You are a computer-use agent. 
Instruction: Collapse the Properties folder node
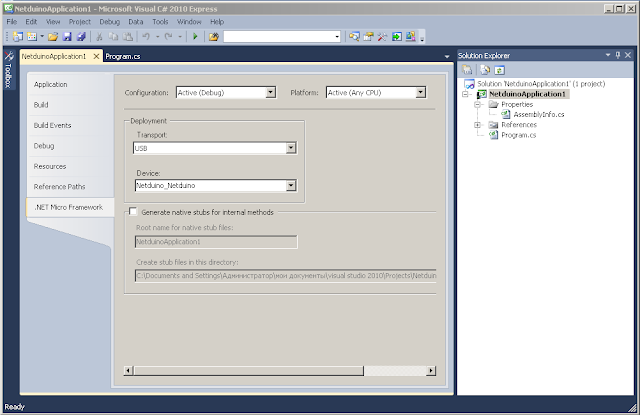click(477, 104)
